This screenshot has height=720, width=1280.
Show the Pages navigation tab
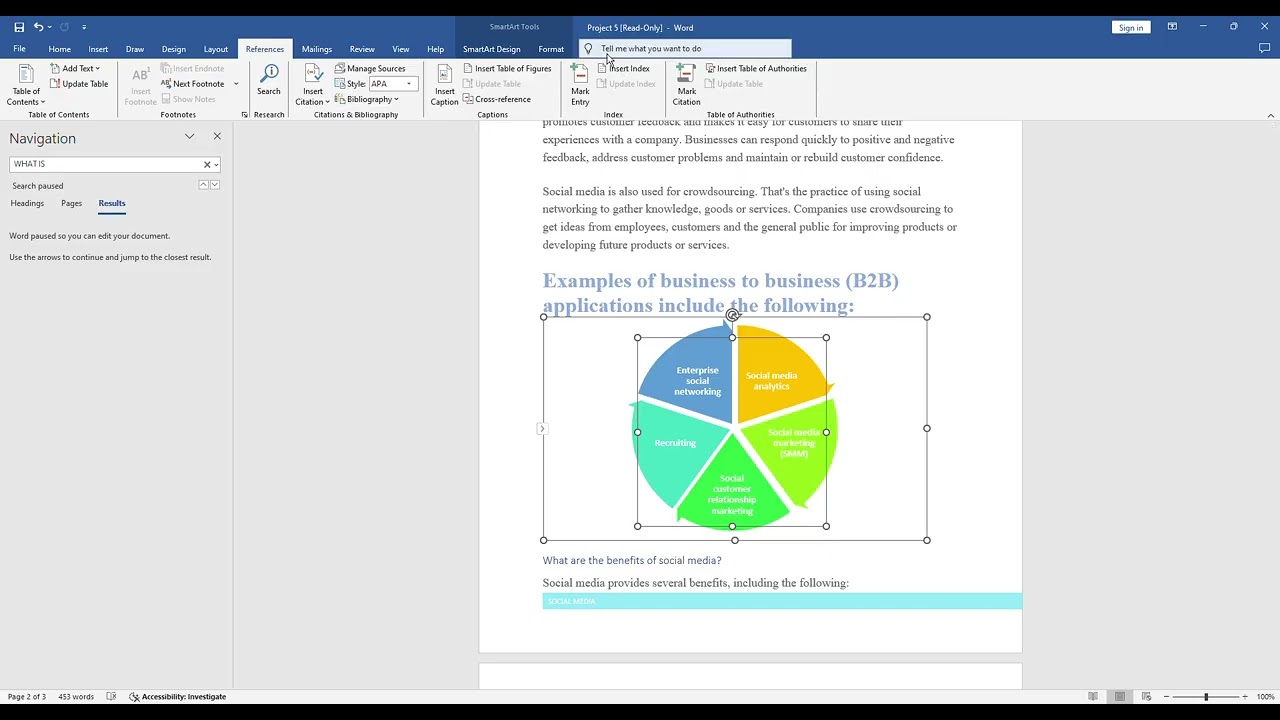point(71,203)
